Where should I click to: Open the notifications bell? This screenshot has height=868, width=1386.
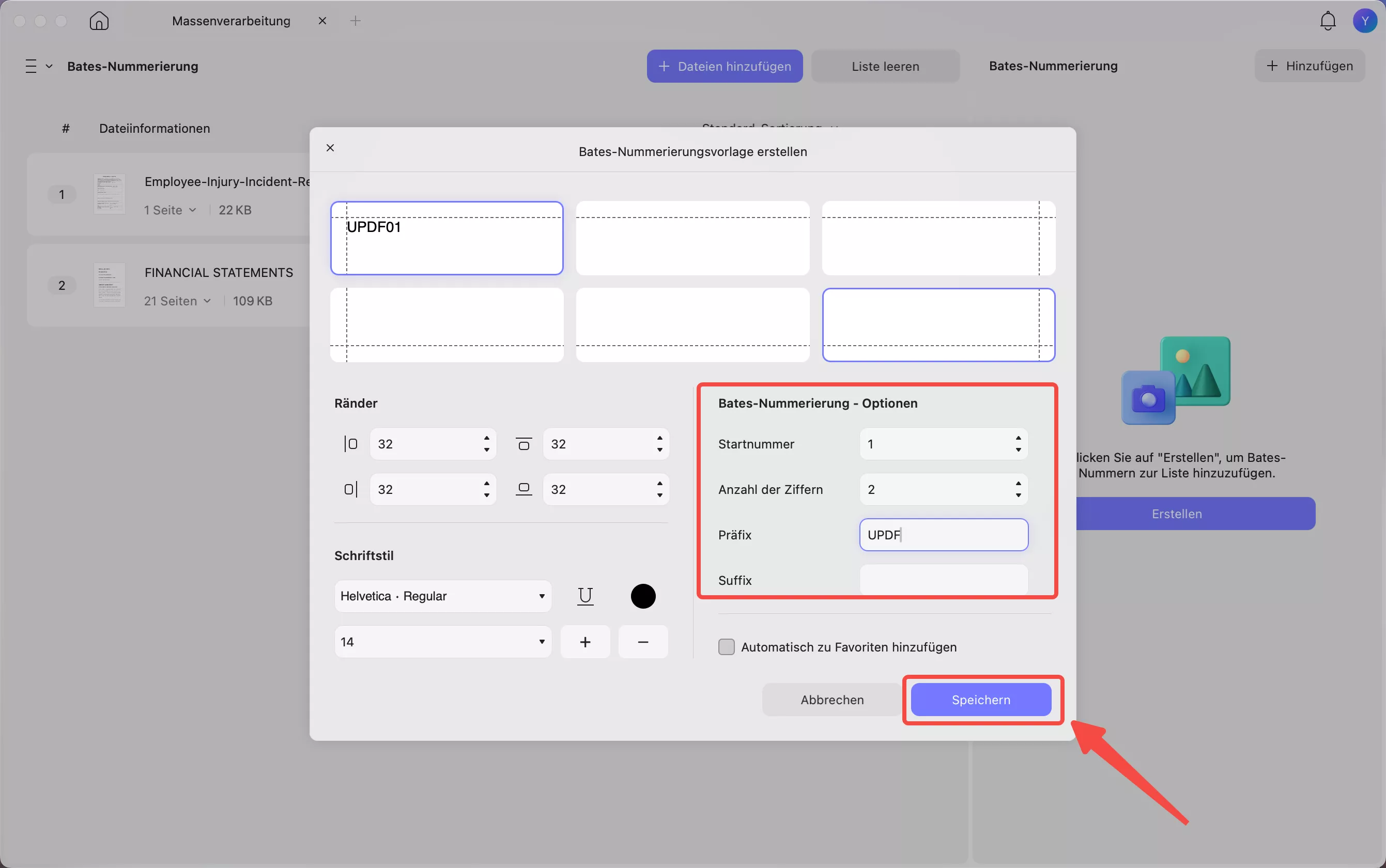click(1328, 21)
